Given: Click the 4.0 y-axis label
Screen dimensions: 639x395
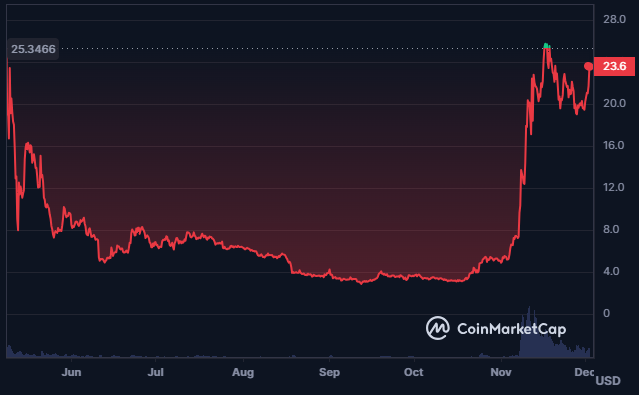Looking at the screenshot, I should [x=611, y=271].
